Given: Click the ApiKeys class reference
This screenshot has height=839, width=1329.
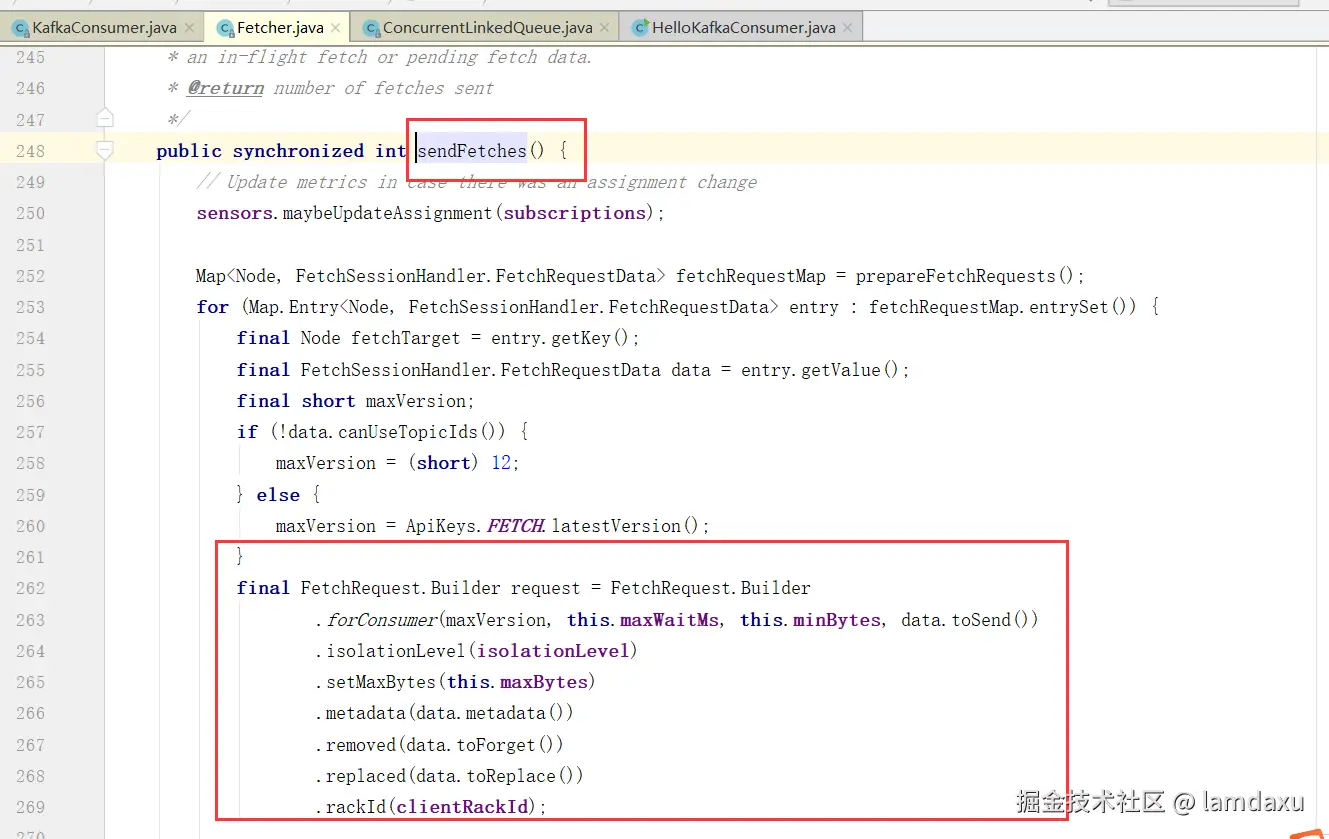Looking at the screenshot, I should pos(441,526).
